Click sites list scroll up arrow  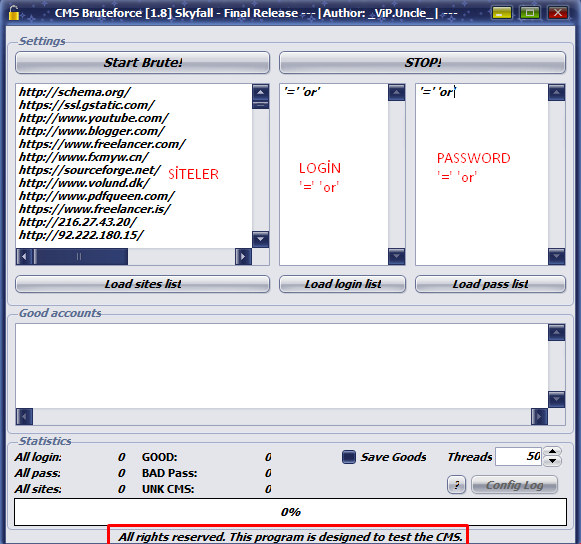pyautogui.click(x=260, y=92)
